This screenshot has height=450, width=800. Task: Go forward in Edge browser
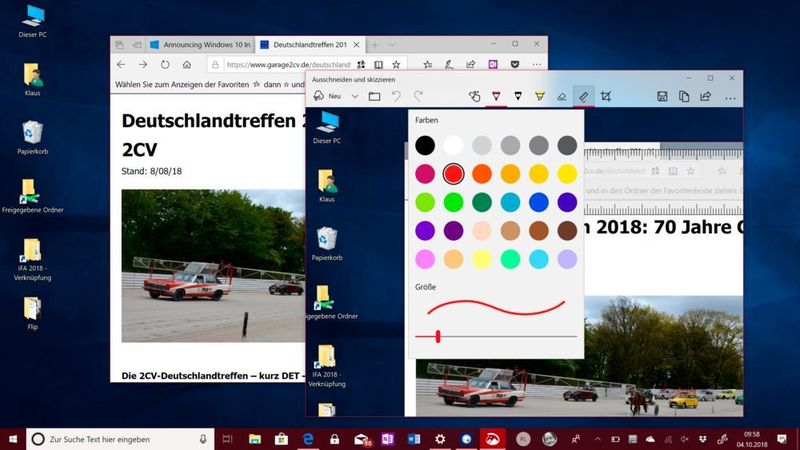tap(143, 65)
